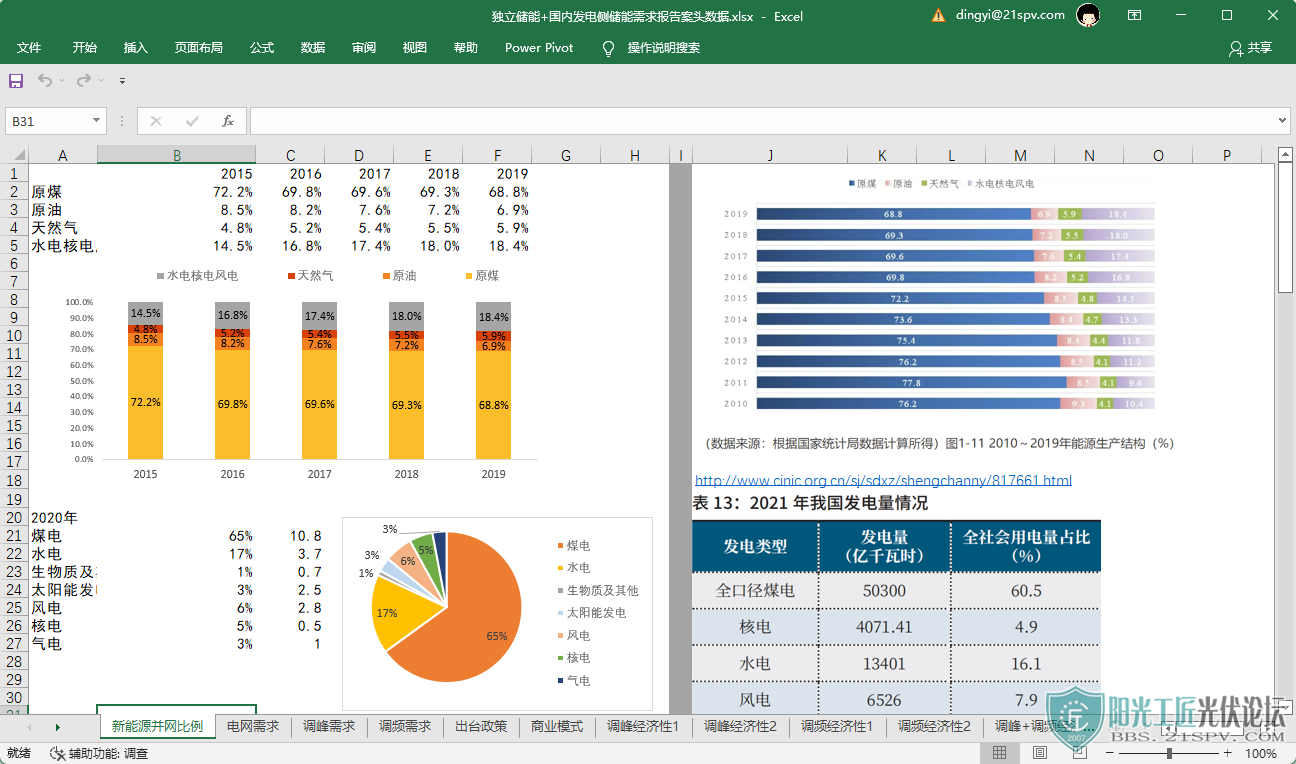Open the 数据 ribbon tab

pyautogui.click(x=313, y=48)
